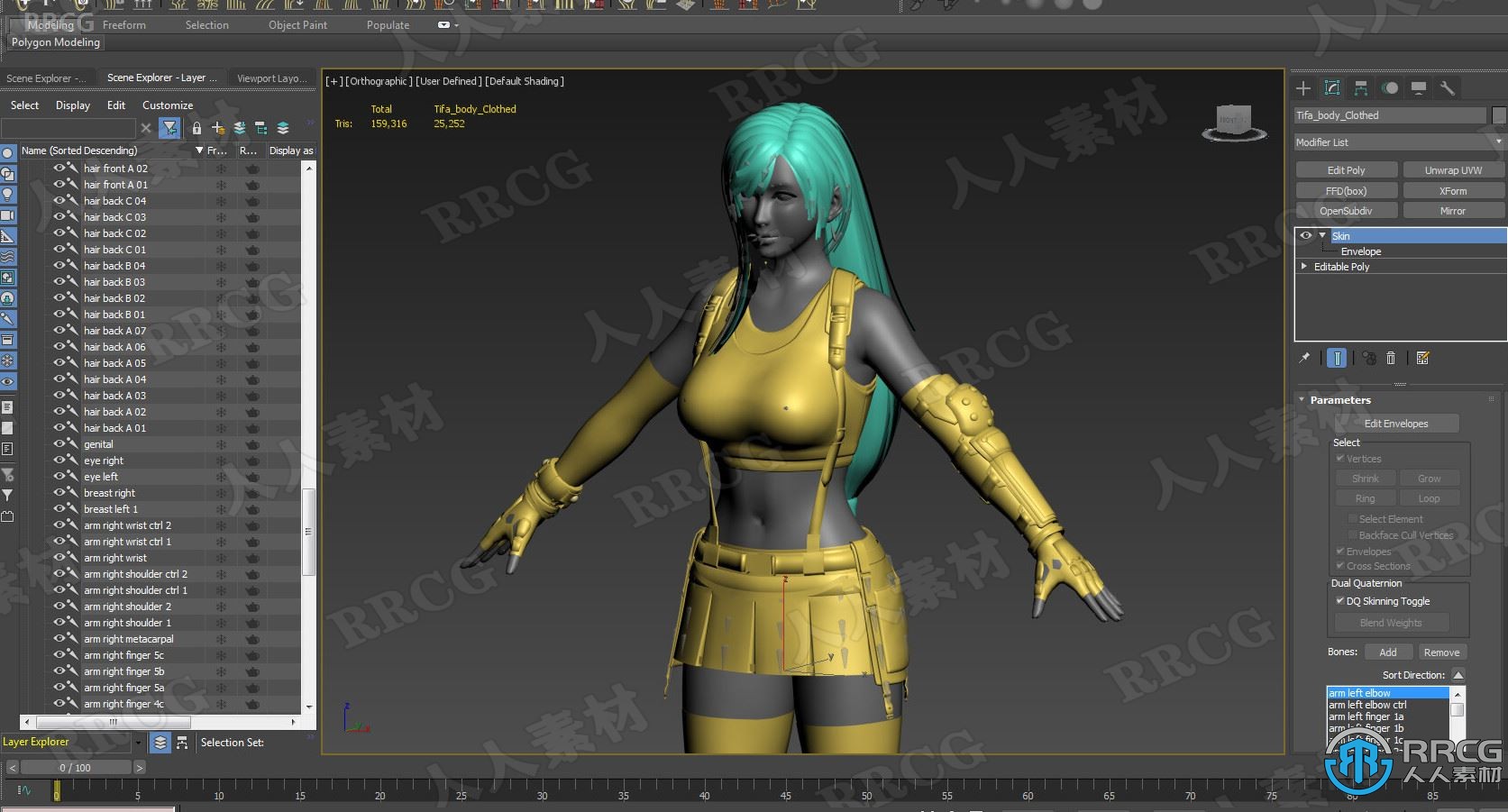Screen dimensions: 1508x812
Task: Click the Edit Poly modifier button
Action: coord(1346,169)
